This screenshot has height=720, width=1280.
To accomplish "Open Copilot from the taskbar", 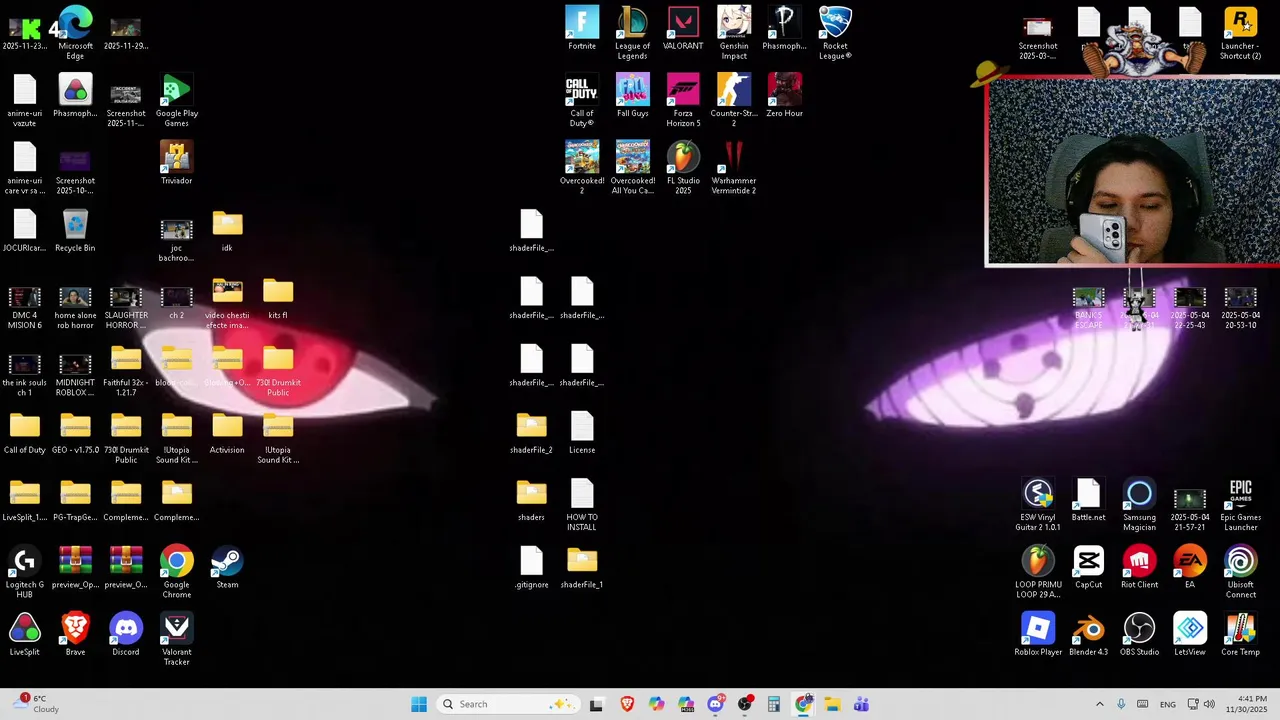I will (x=656, y=704).
